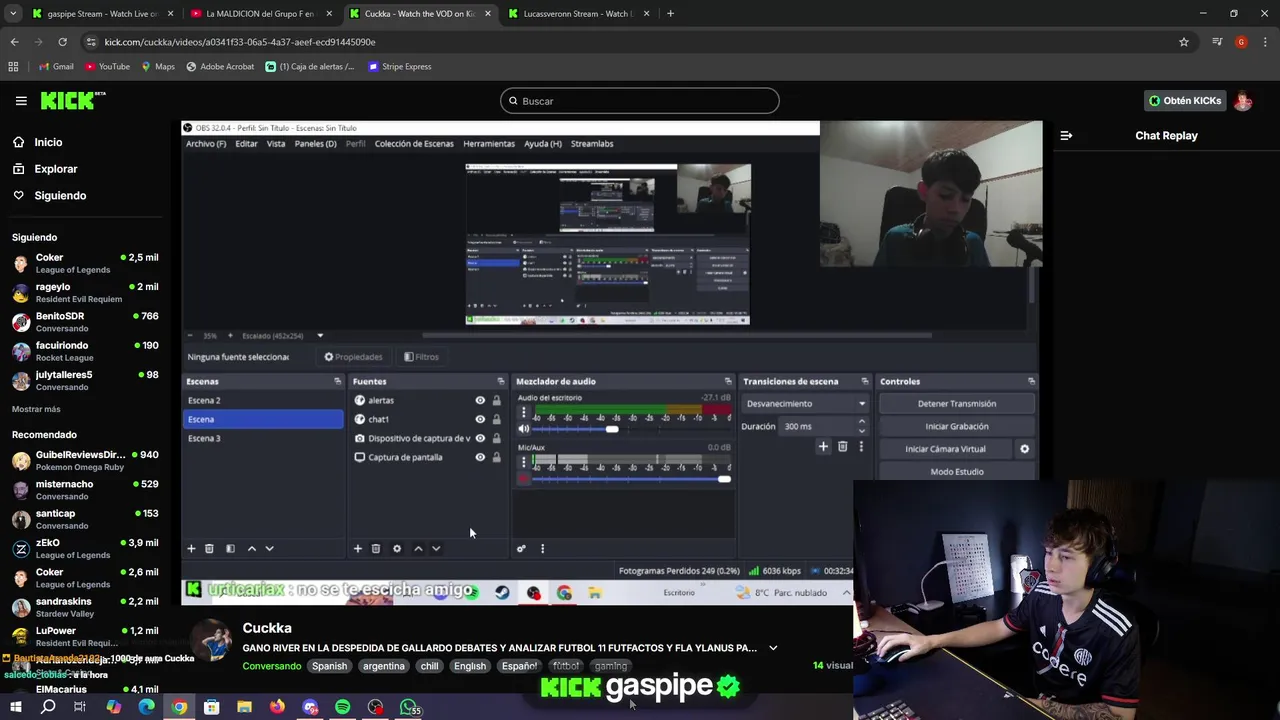The image size is (1280, 720).
Task: Add a new source in Fuentes panel
Action: tap(357, 548)
